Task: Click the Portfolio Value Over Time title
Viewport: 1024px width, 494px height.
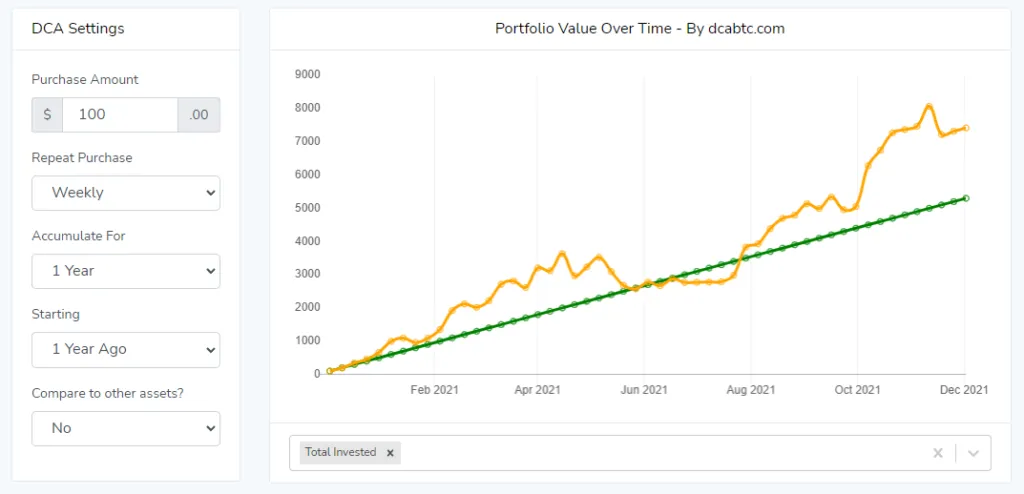Action: click(x=640, y=29)
